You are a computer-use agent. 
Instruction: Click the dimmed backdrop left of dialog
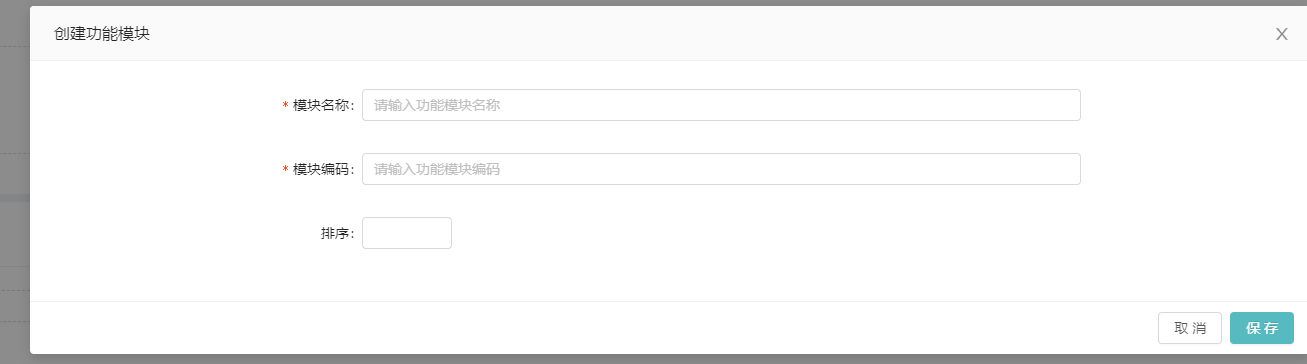pyautogui.click(x=14, y=180)
